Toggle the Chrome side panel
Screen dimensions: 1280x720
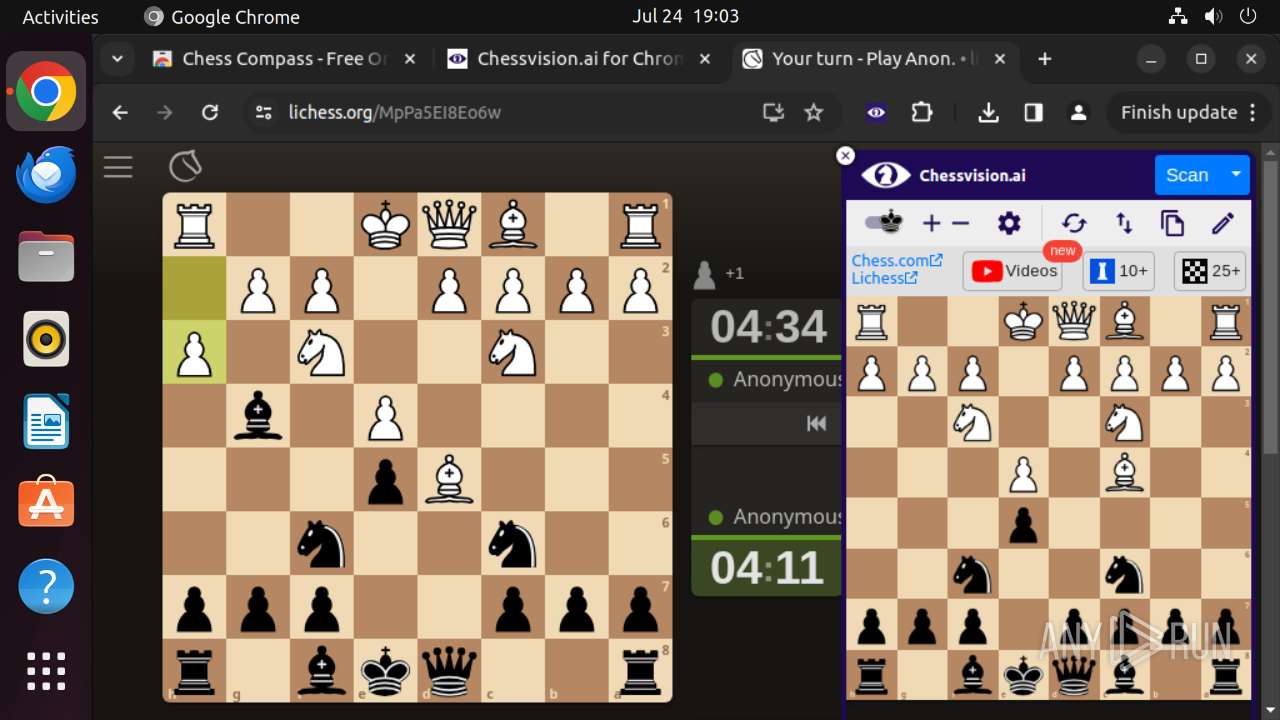coord(1034,113)
